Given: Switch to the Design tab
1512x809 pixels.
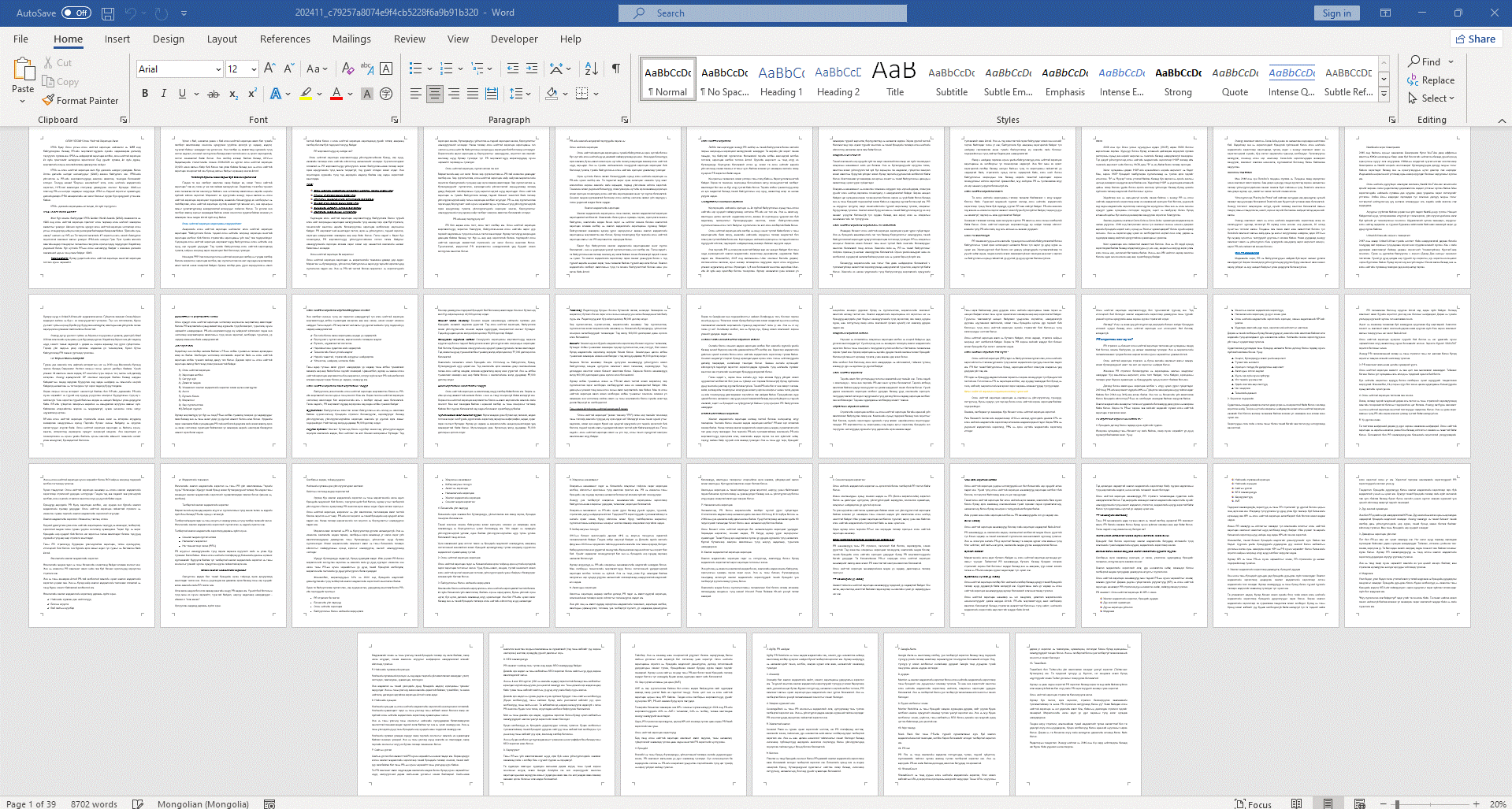Looking at the screenshot, I should (x=169, y=39).
